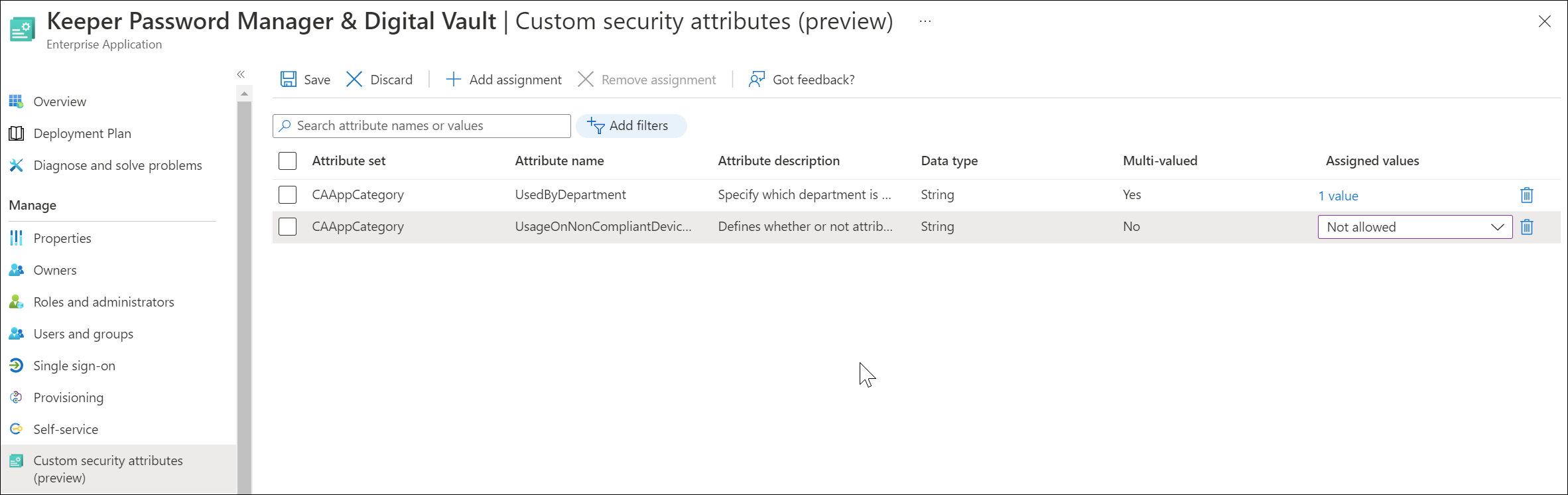Click the Overview grid icon
Viewport: 1568px width, 495px height.
tap(17, 102)
